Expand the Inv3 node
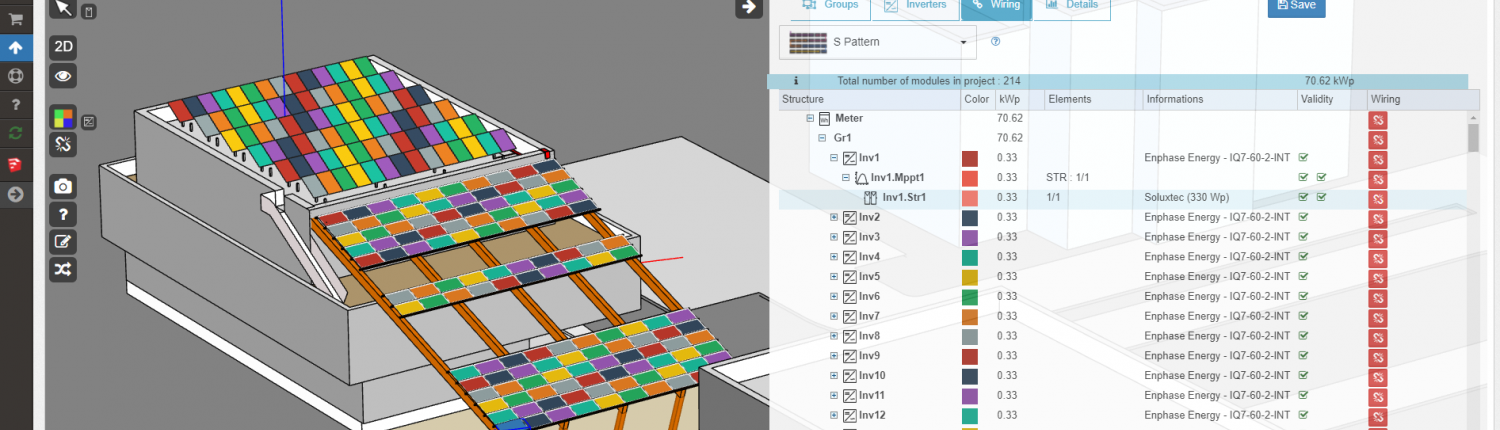The width and height of the screenshot is (1500, 430). click(834, 237)
